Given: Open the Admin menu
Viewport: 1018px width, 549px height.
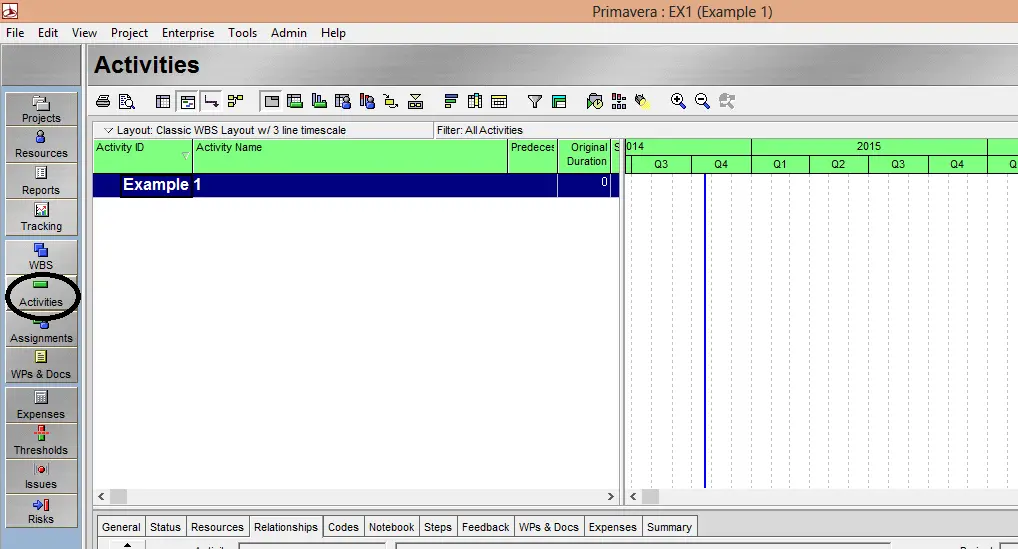Looking at the screenshot, I should (289, 33).
